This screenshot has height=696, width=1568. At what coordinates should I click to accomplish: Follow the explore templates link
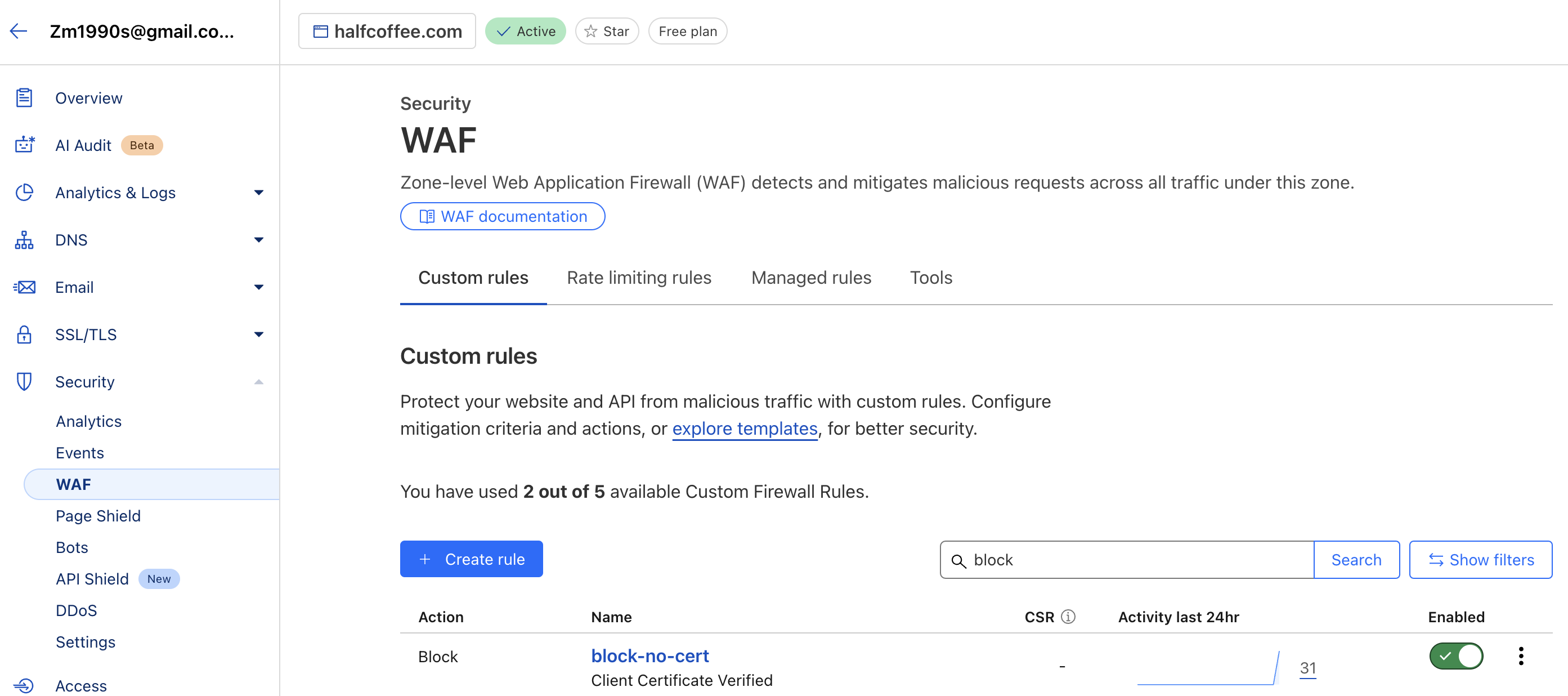[x=745, y=429]
